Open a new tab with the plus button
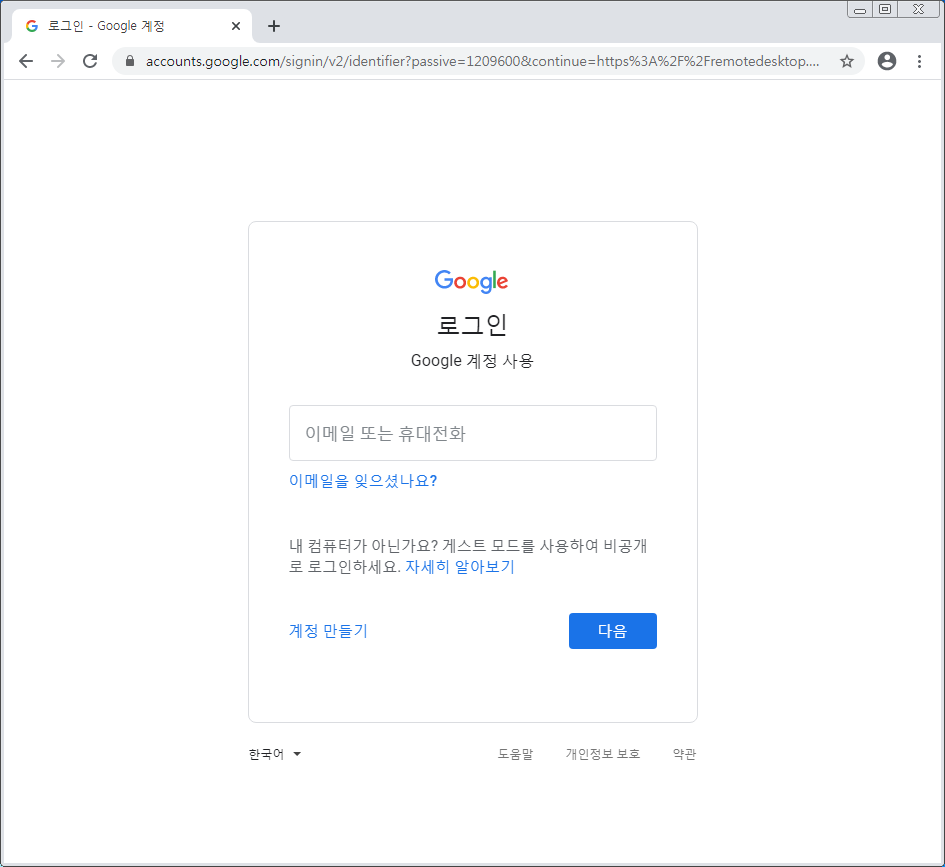Viewport: 945px width, 867px height. [274, 26]
